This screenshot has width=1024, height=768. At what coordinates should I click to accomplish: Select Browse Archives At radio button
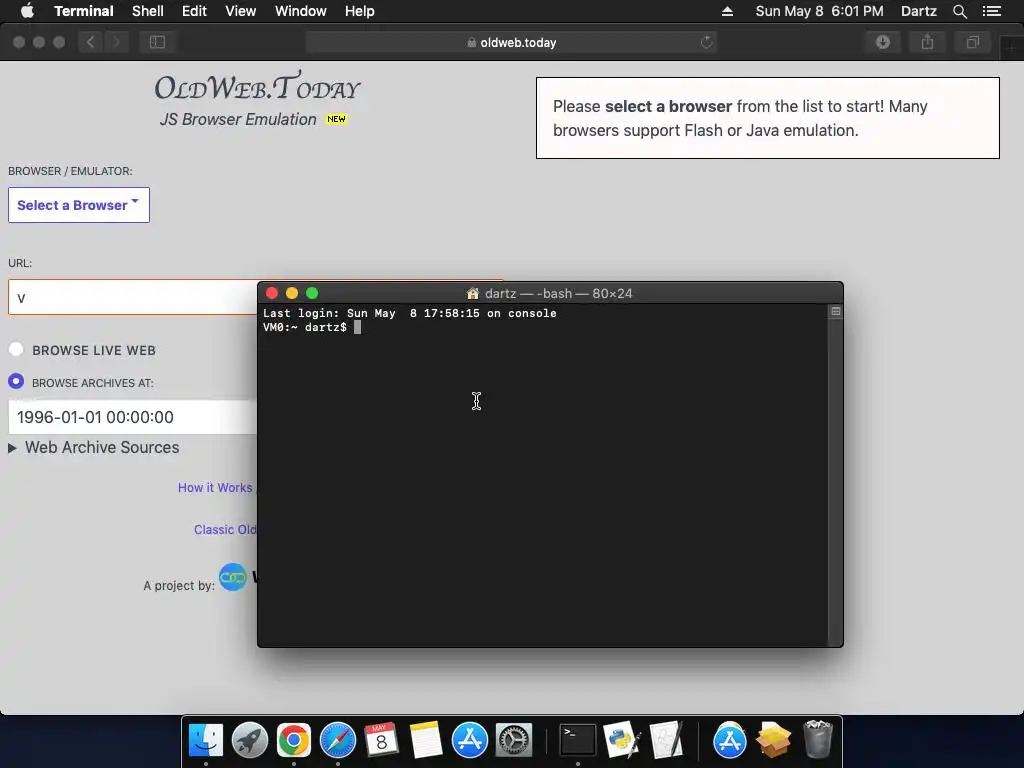tap(16, 381)
